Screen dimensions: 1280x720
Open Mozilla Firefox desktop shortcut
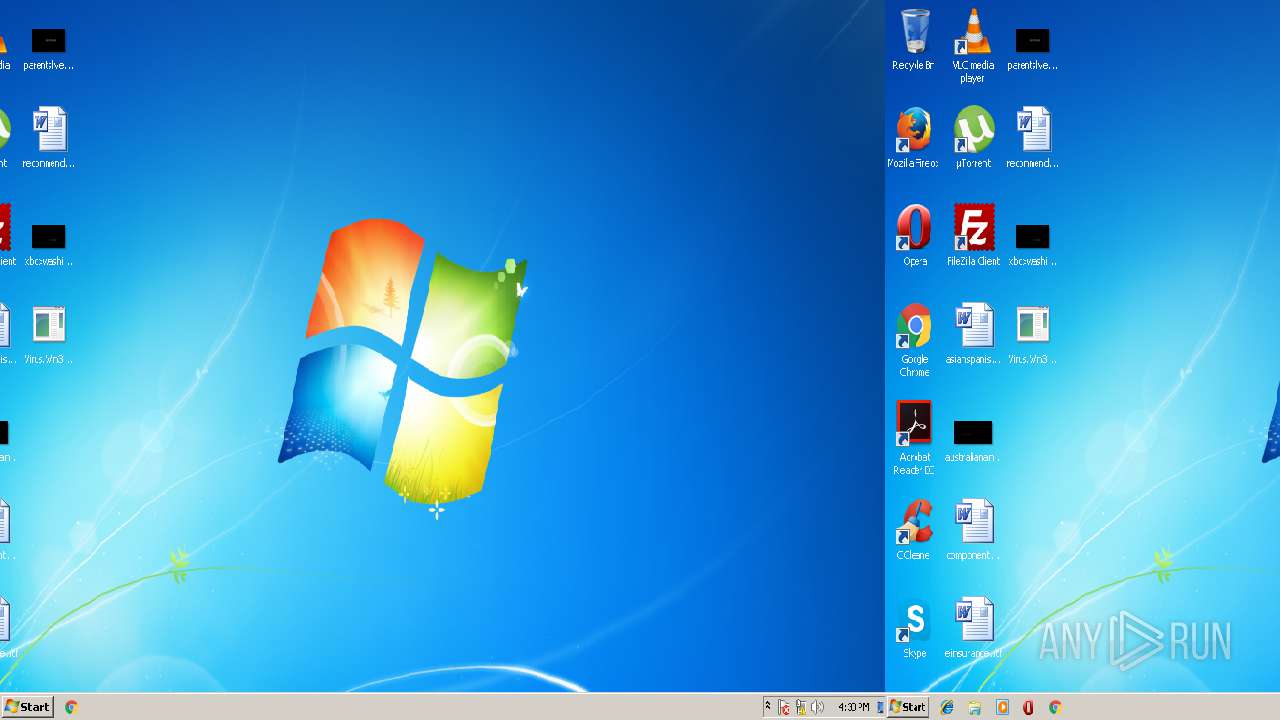coord(914,138)
